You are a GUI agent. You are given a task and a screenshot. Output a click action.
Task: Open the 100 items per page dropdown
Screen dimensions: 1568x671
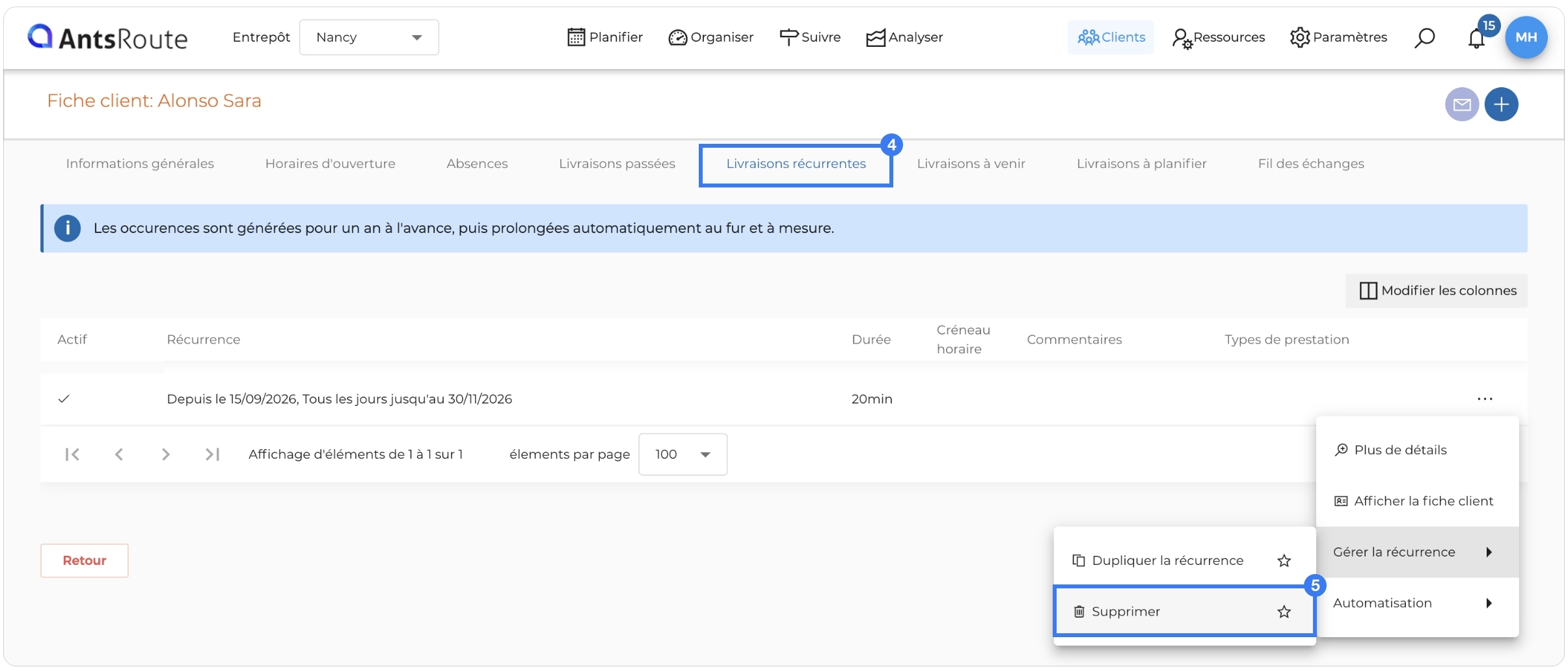click(x=683, y=454)
